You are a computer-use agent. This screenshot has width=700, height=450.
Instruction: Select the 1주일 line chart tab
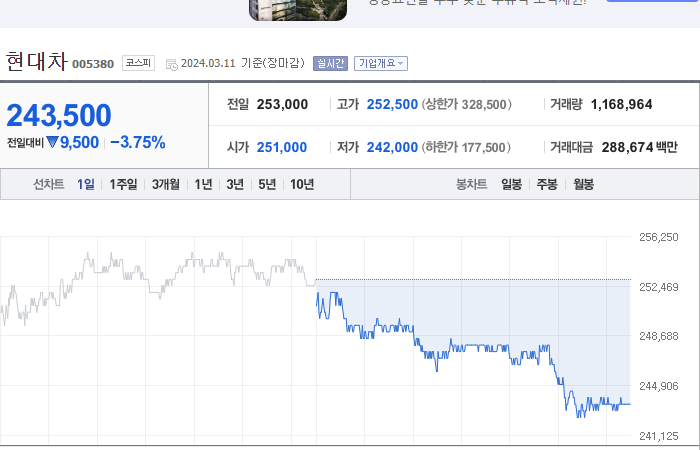(123, 184)
